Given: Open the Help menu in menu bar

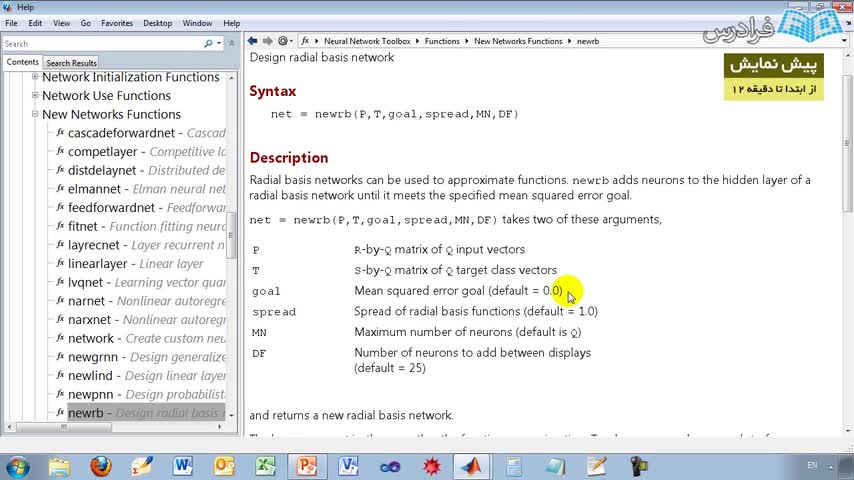Looking at the screenshot, I should click(231, 23).
